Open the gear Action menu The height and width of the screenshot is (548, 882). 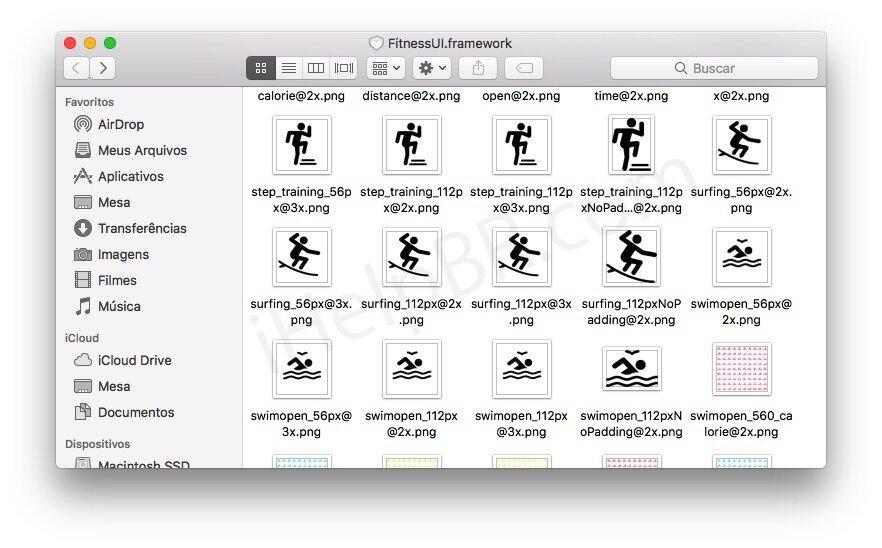[x=432, y=68]
